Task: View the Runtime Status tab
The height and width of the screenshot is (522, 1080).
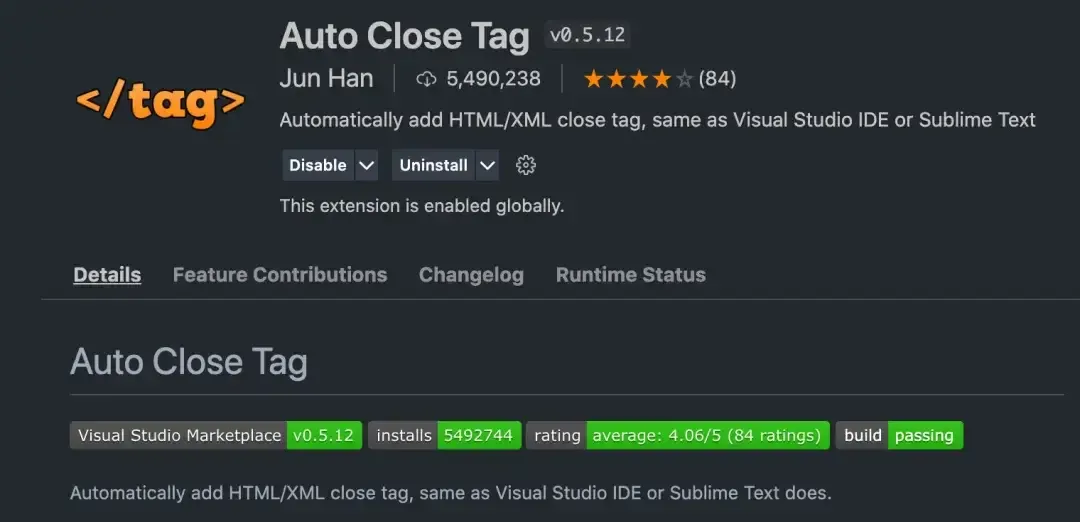Action: (x=631, y=274)
